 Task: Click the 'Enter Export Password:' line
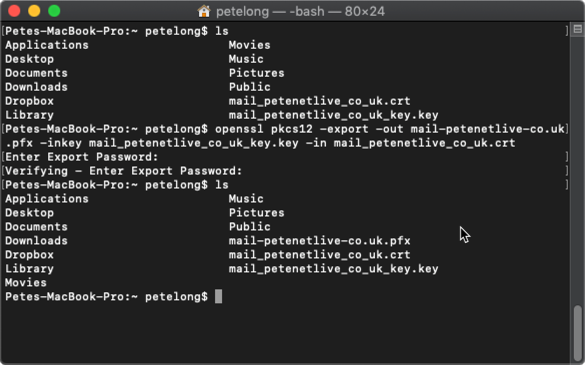pos(82,157)
